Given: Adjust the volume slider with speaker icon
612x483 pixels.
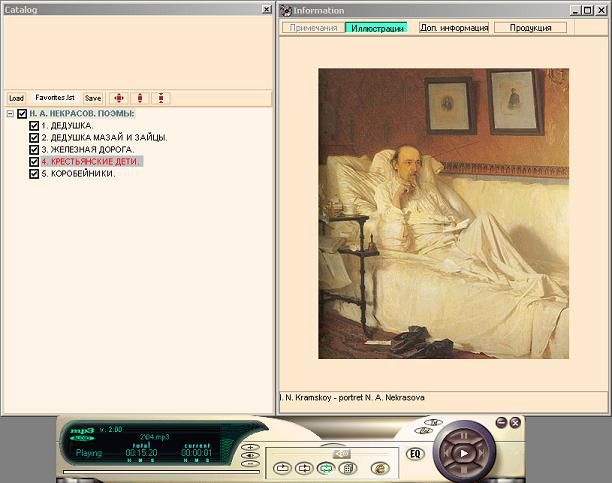Looking at the screenshot, I should (343, 453).
